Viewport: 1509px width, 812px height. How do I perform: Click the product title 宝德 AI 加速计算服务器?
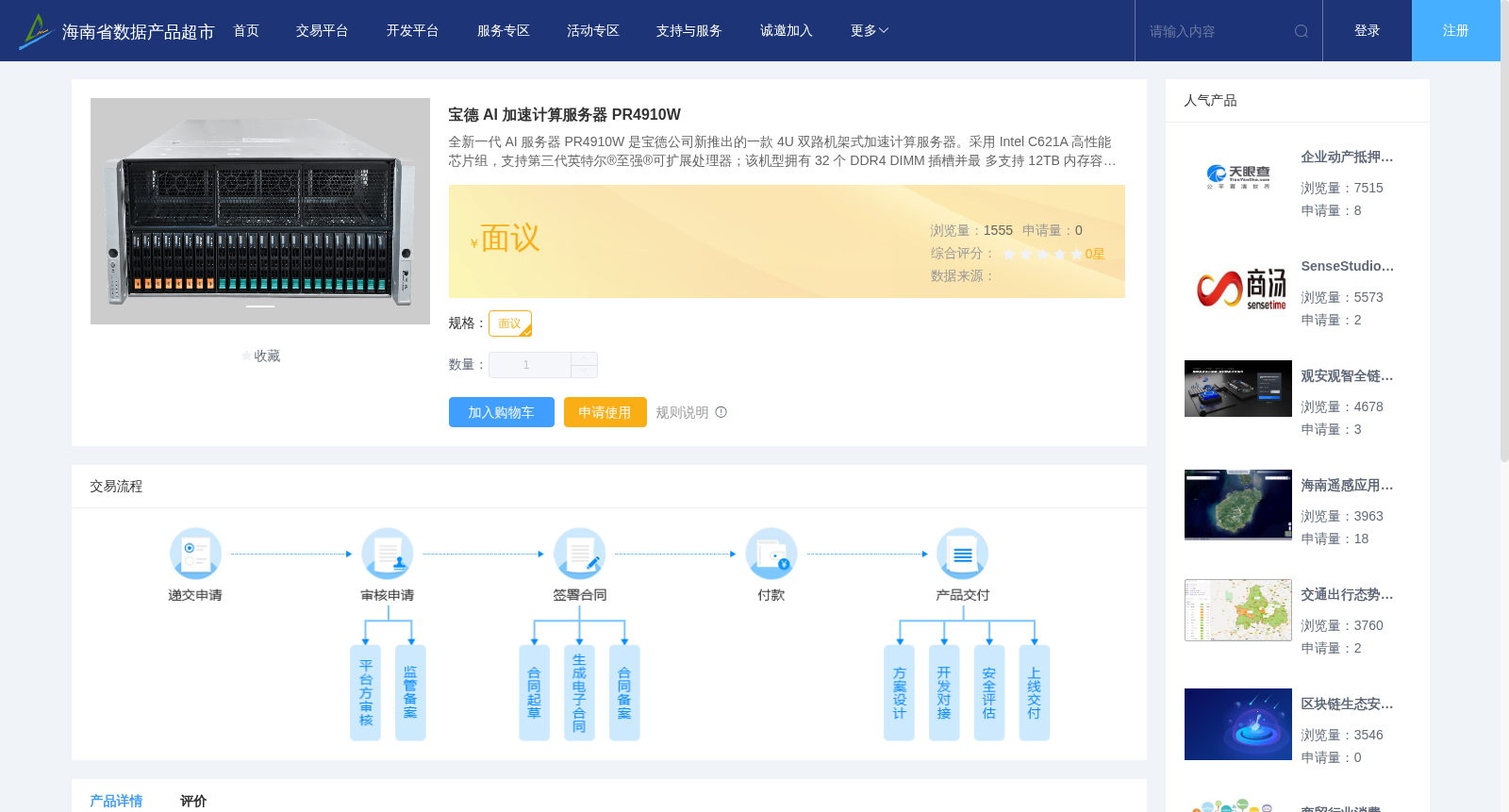[x=564, y=115]
